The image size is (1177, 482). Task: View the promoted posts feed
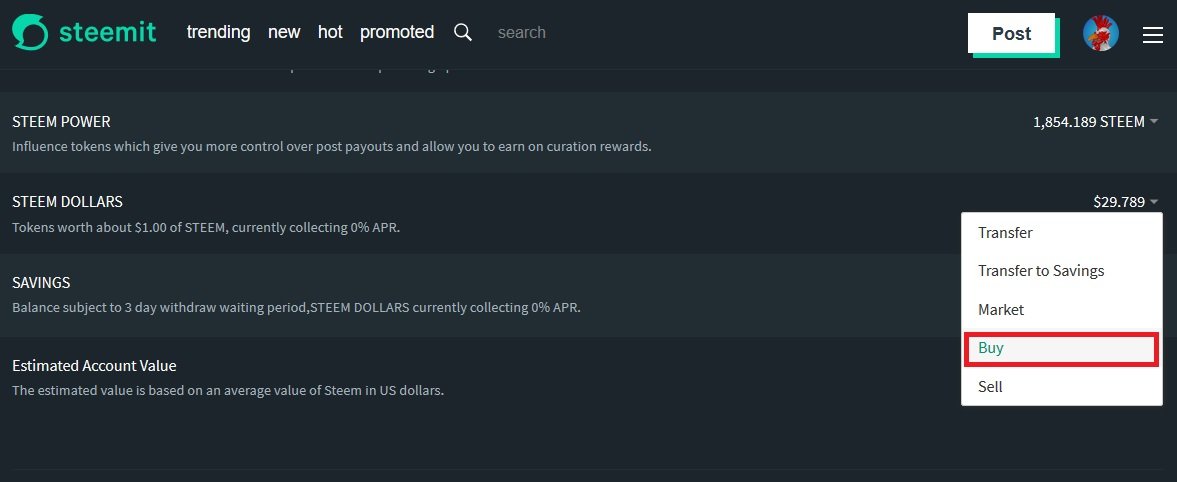point(397,32)
